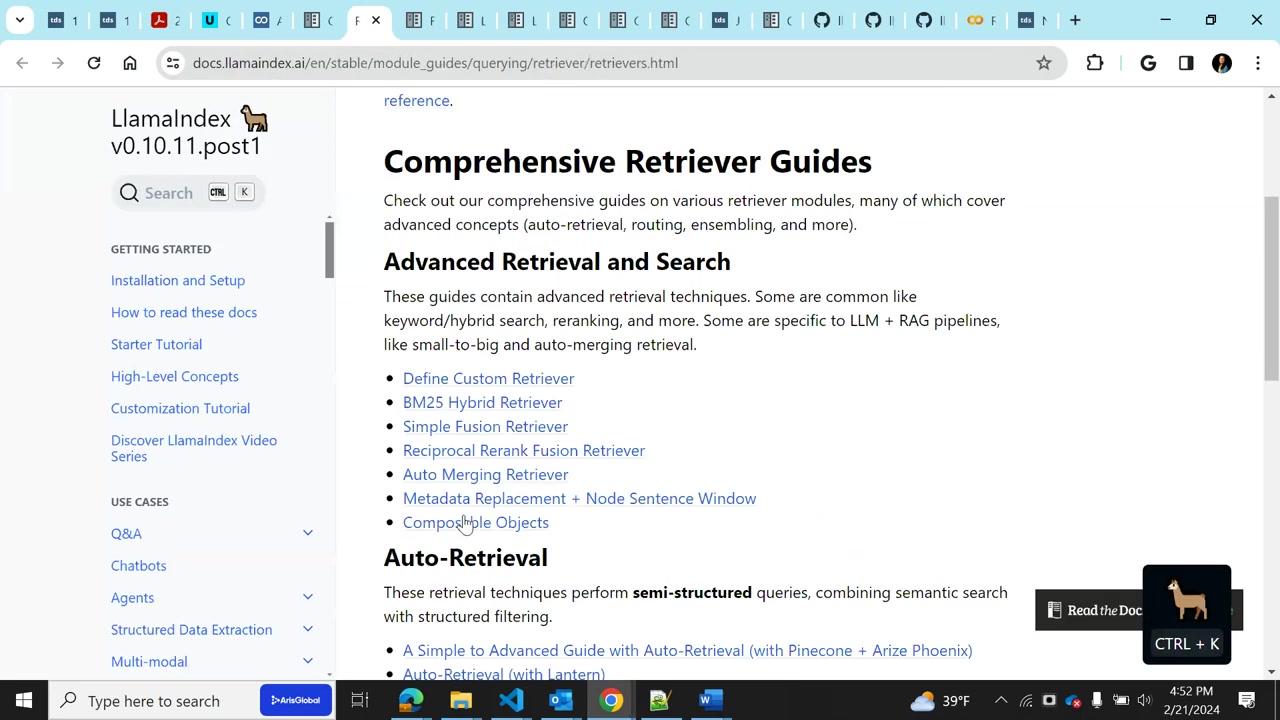Click the browser back arrow

22,63
